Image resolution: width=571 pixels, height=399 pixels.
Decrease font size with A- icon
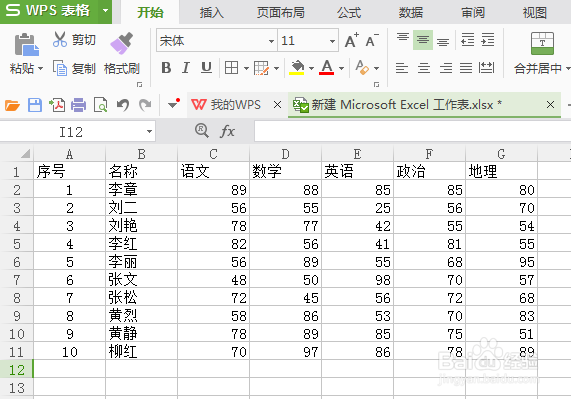(x=372, y=40)
